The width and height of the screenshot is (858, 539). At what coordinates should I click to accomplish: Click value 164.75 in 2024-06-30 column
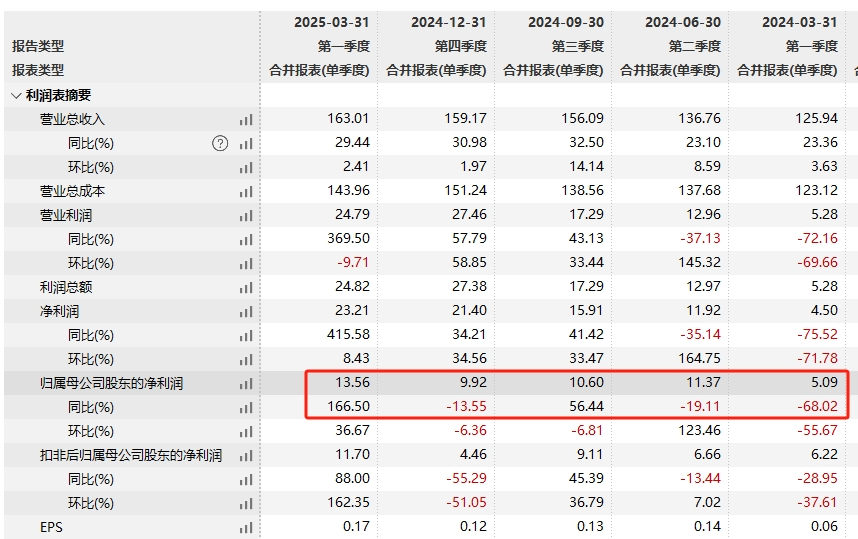click(x=700, y=358)
